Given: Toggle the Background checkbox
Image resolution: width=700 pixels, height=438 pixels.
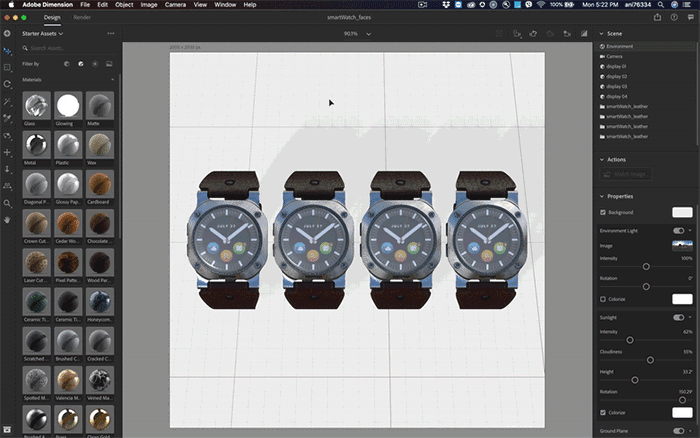Looking at the screenshot, I should tap(603, 213).
